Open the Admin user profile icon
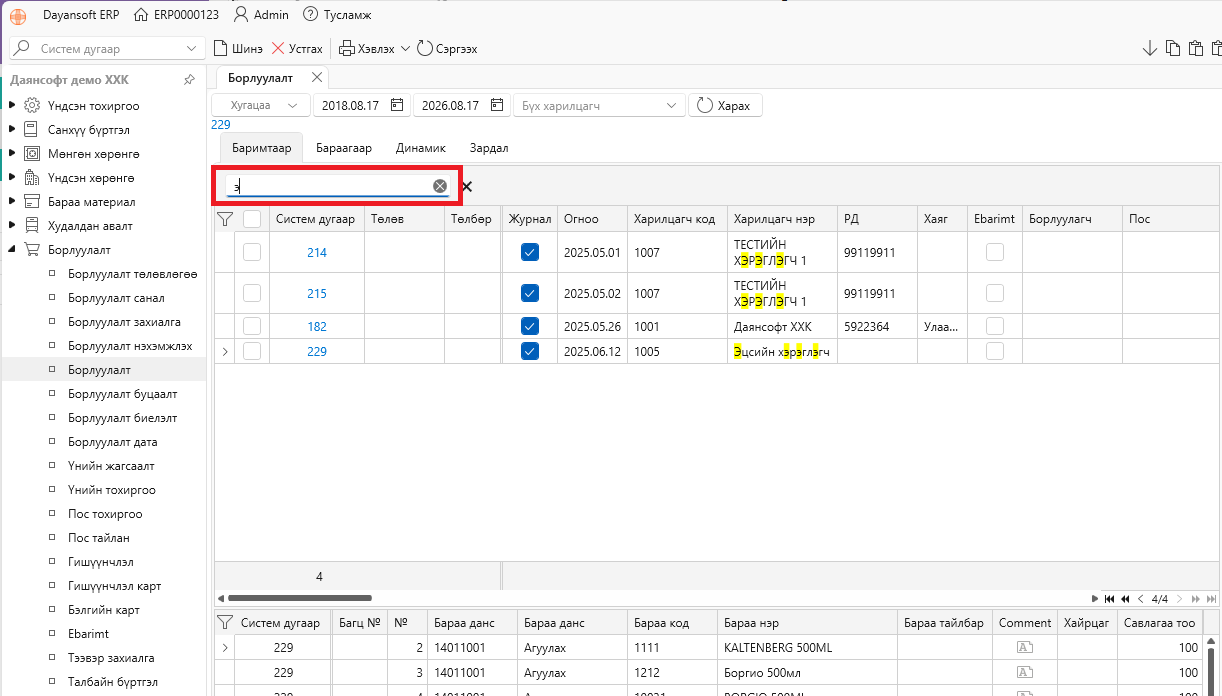The width and height of the screenshot is (1222, 696). click(240, 15)
